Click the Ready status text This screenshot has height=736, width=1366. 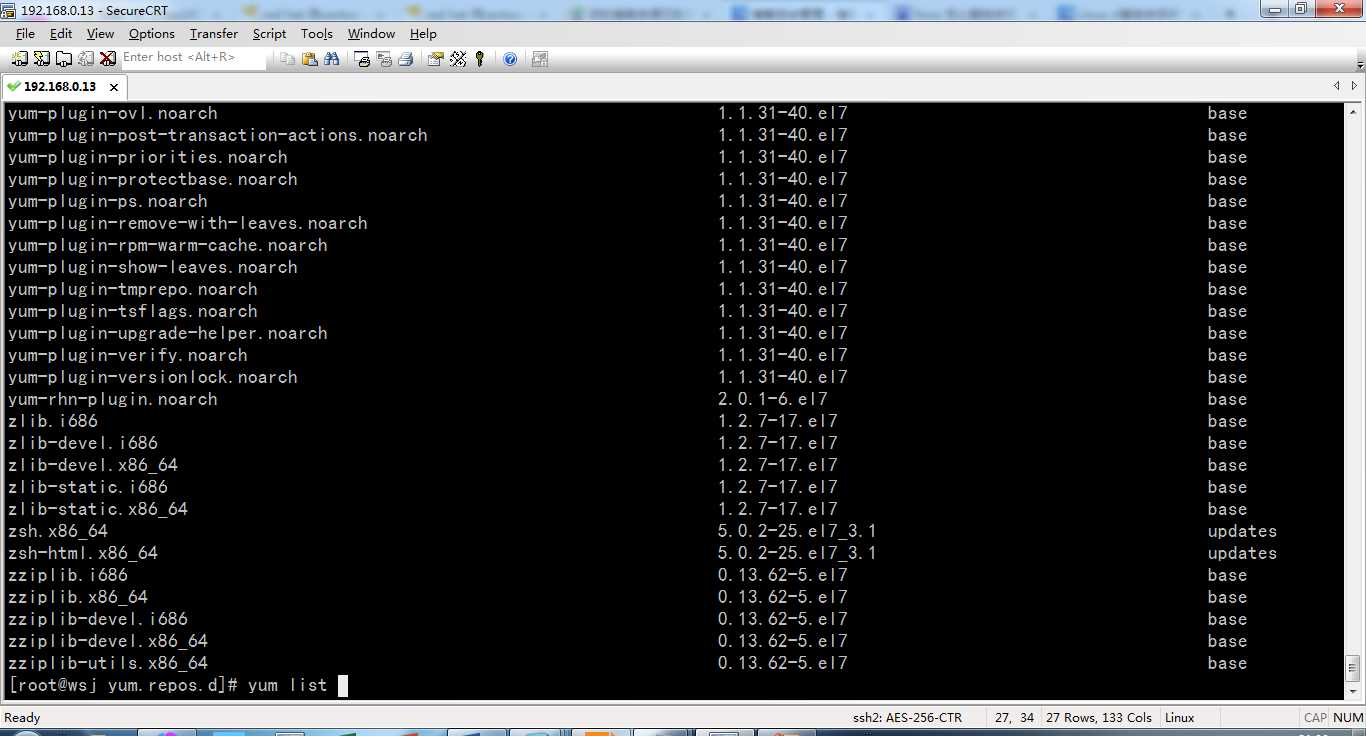[22, 717]
